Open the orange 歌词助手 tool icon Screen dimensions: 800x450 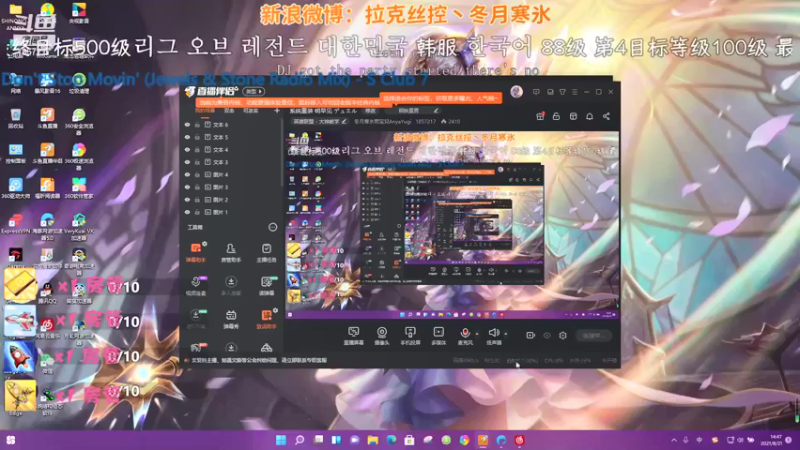[x=266, y=319]
